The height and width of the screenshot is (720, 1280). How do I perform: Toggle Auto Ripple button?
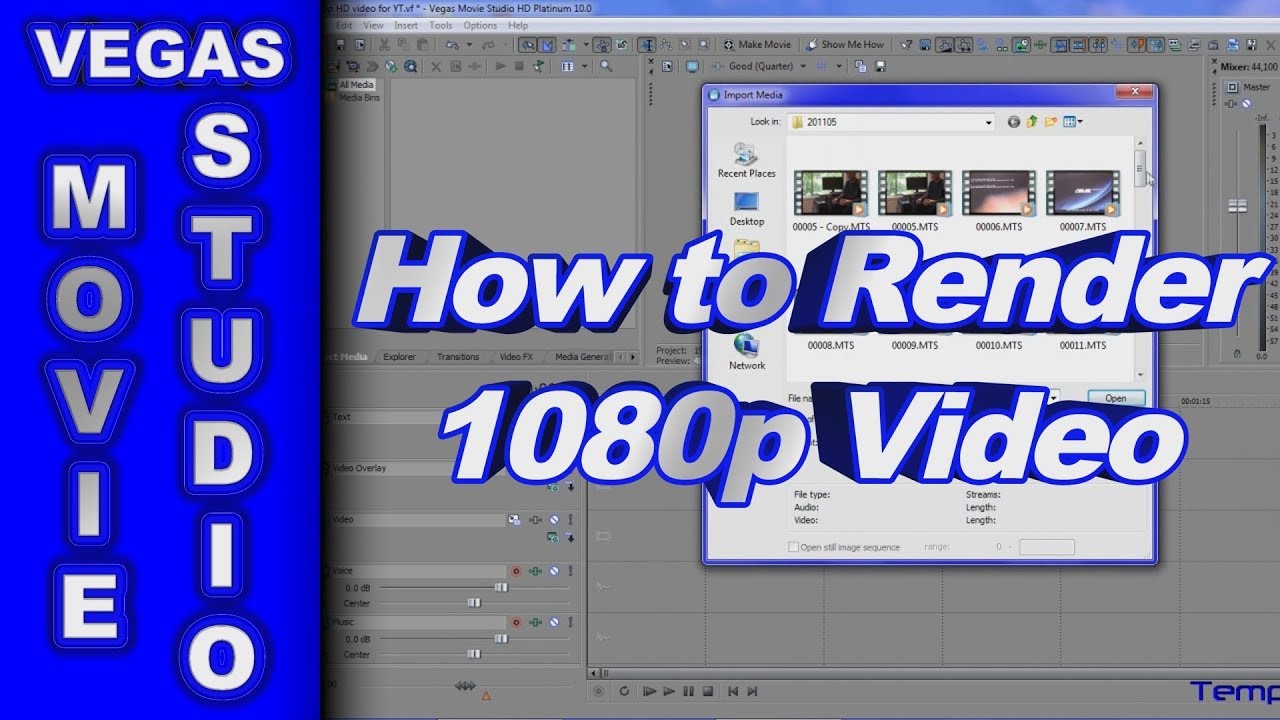(x=569, y=45)
